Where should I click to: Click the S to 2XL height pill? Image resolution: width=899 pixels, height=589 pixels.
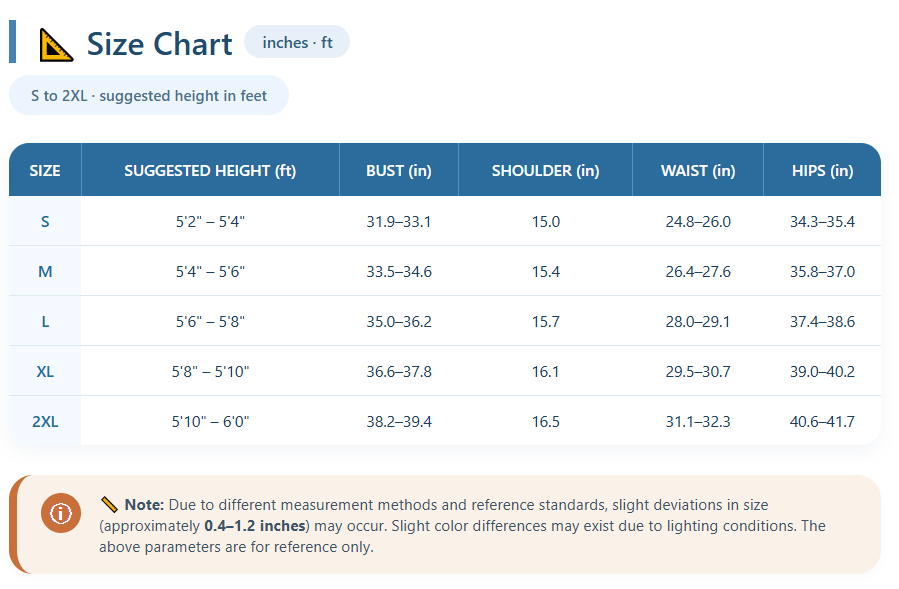149,96
